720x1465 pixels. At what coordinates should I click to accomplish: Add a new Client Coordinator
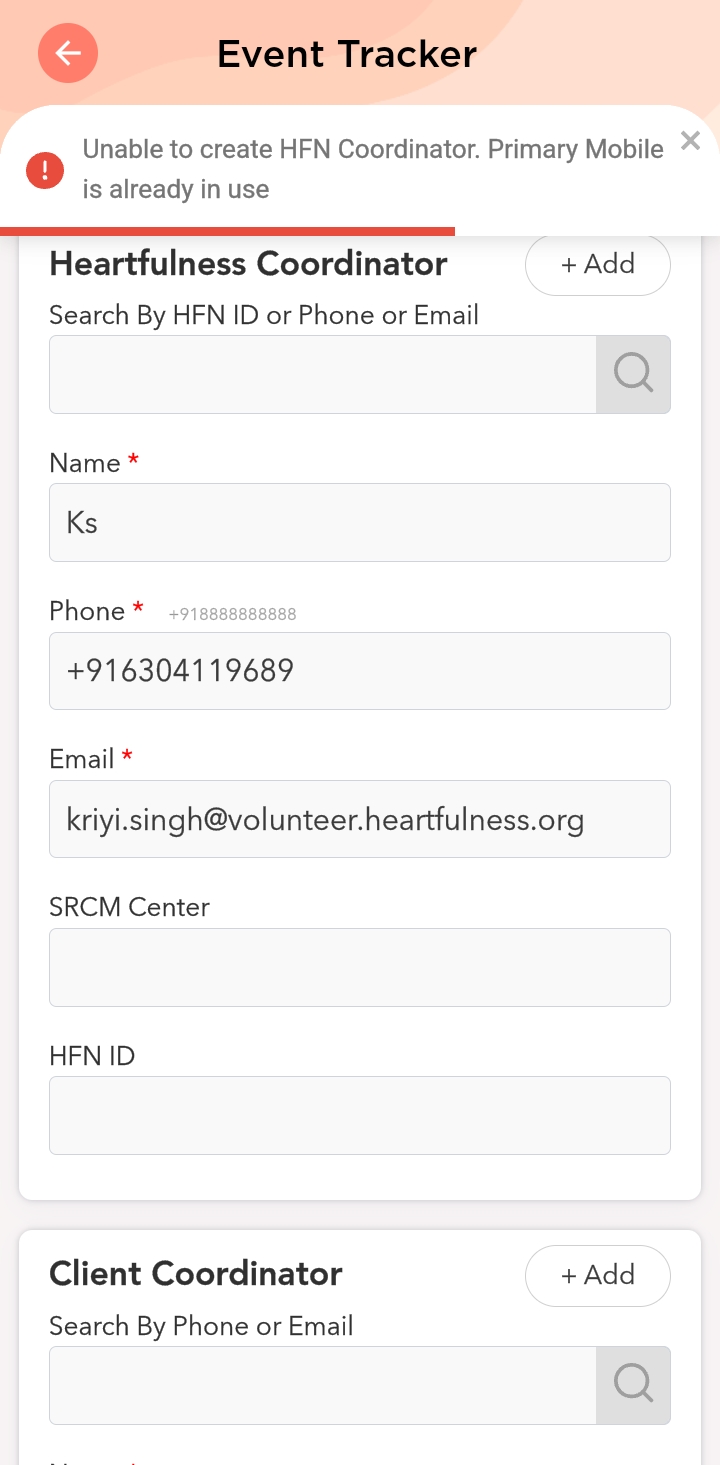tap(597, 1275)
